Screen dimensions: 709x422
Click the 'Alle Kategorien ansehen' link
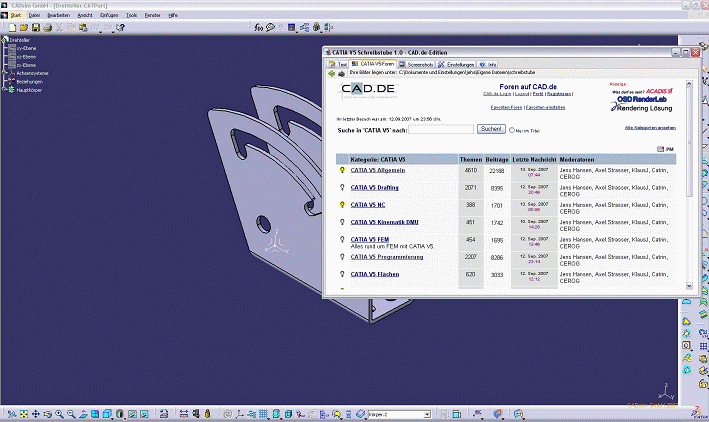(650, 128)
